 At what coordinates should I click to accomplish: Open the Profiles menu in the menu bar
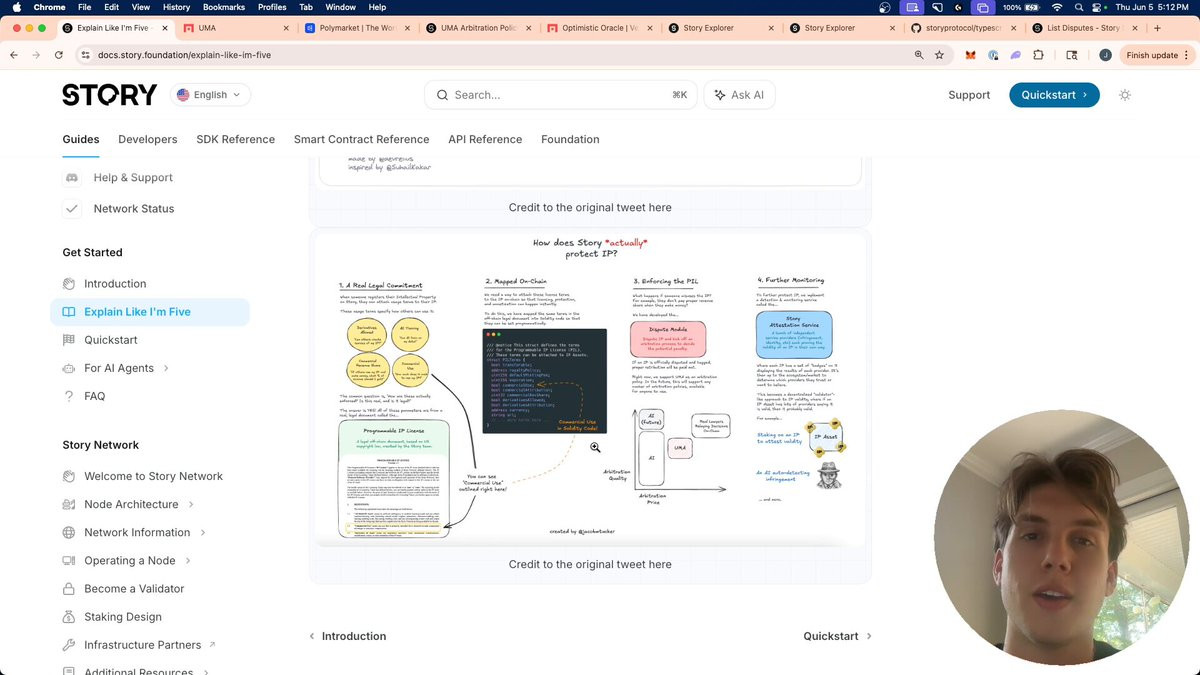[x=272, y=7]
